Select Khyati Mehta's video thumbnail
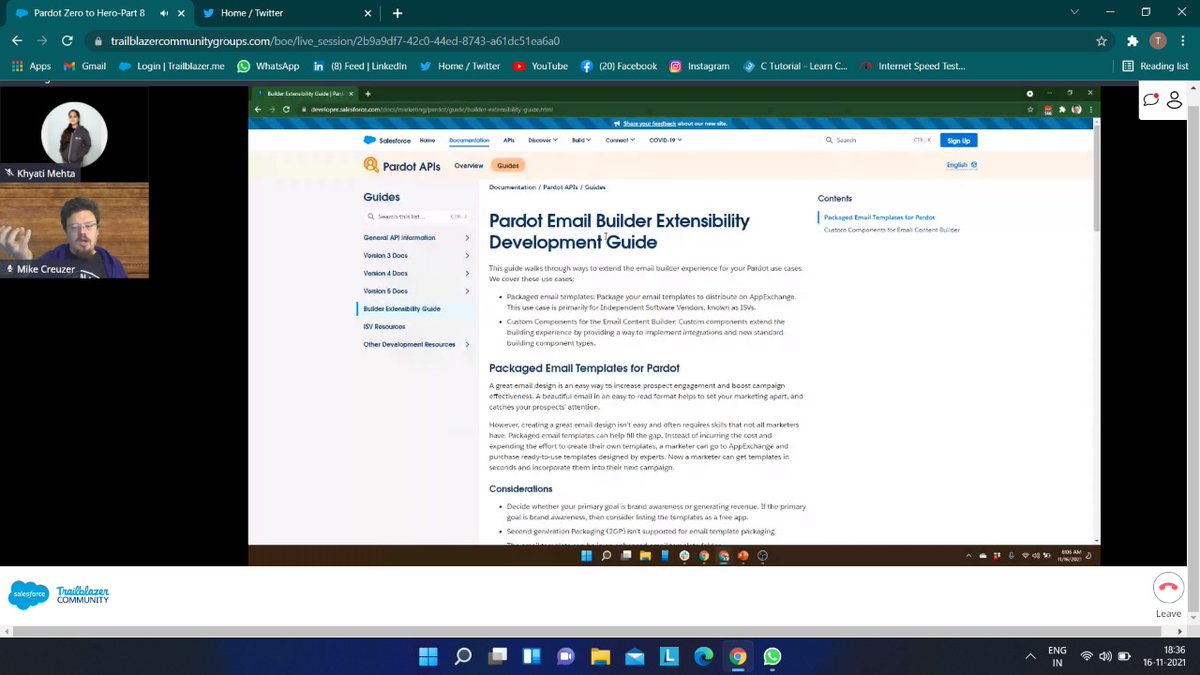This screenshot has height=675, width=1200. [x=74, y=133]
